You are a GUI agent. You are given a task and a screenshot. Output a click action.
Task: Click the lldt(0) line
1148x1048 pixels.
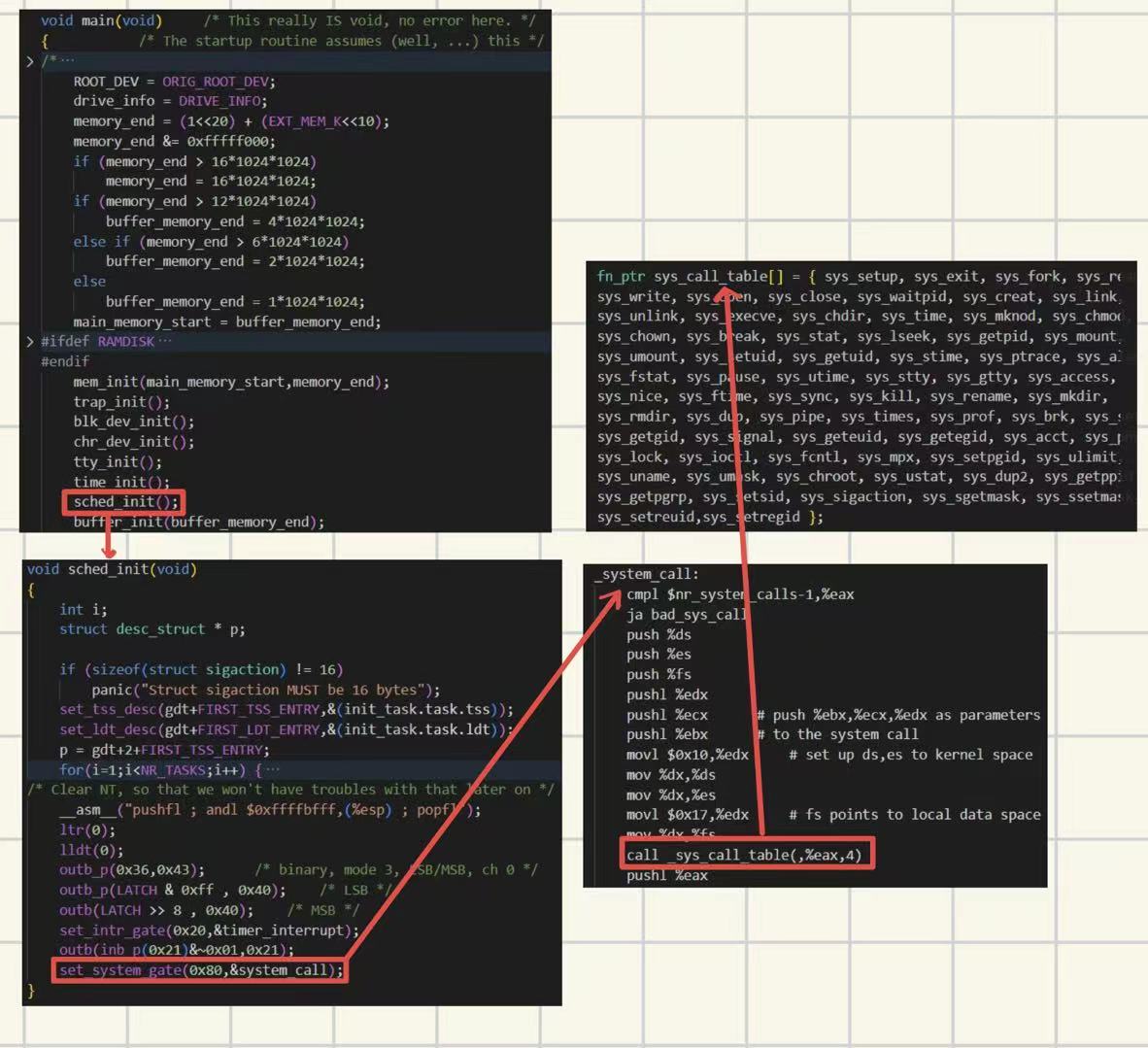click(x=91, y=850)
